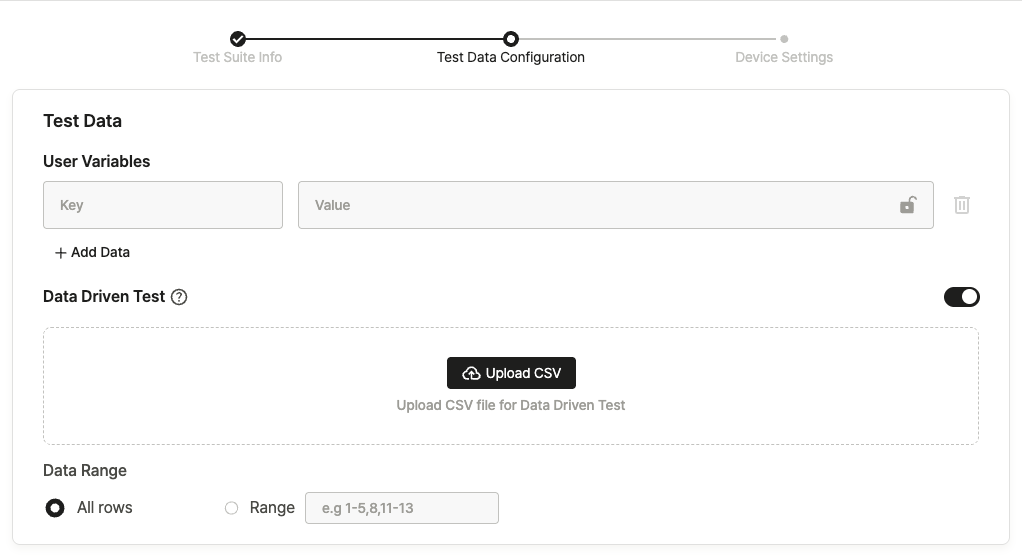Focus the Value input field
The height and width of the screenshot is (559, 1022).
pos(615,205)
